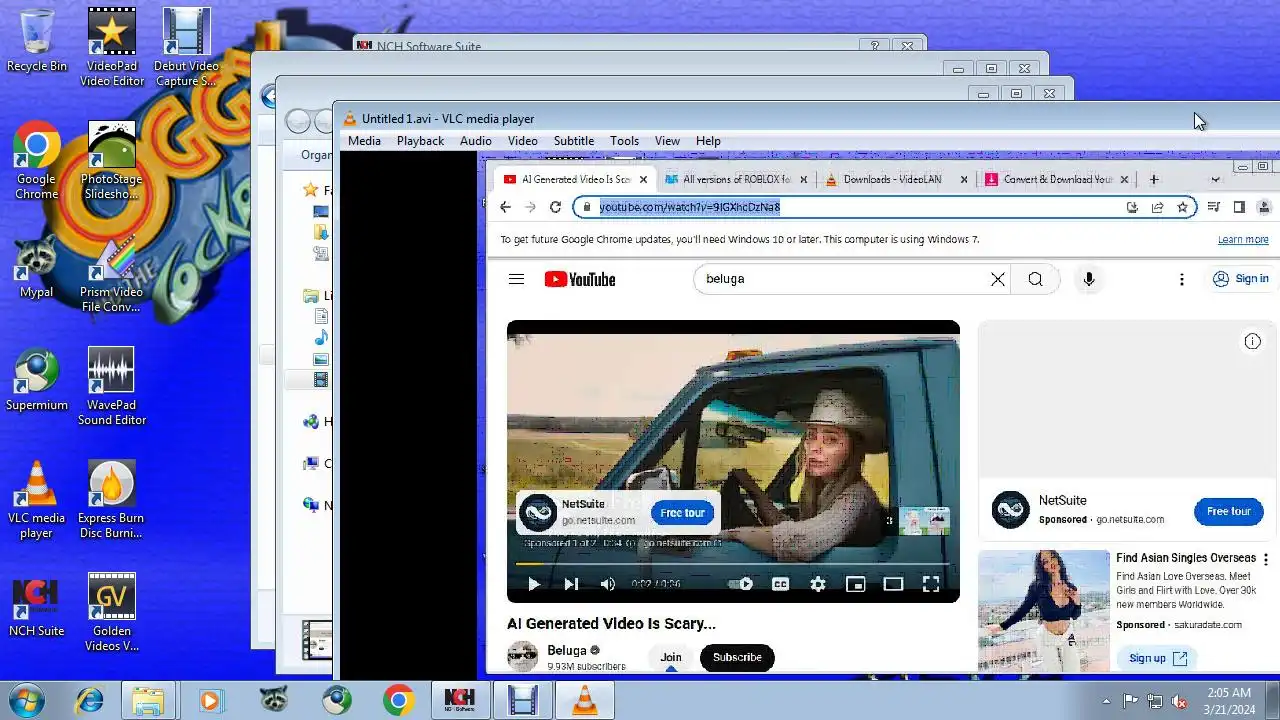Viewport: 1280px width, 720px height.
Task: Open Internet Explorer from the taskbar
Action: tap(89, 700)
